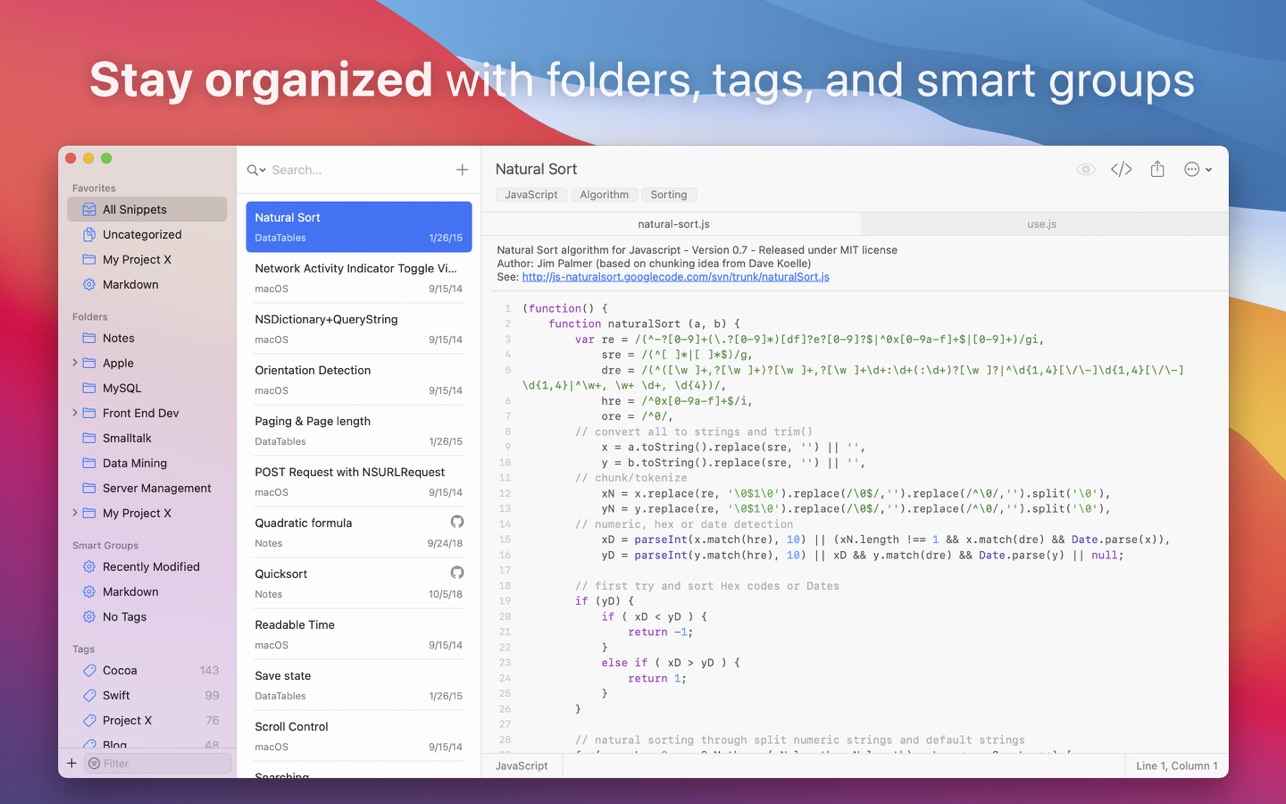Image resolution: width=1286 pixels, height=804 pixels.
Task: Toggle the preview eye icon
Action: (x=1085, y=170)
